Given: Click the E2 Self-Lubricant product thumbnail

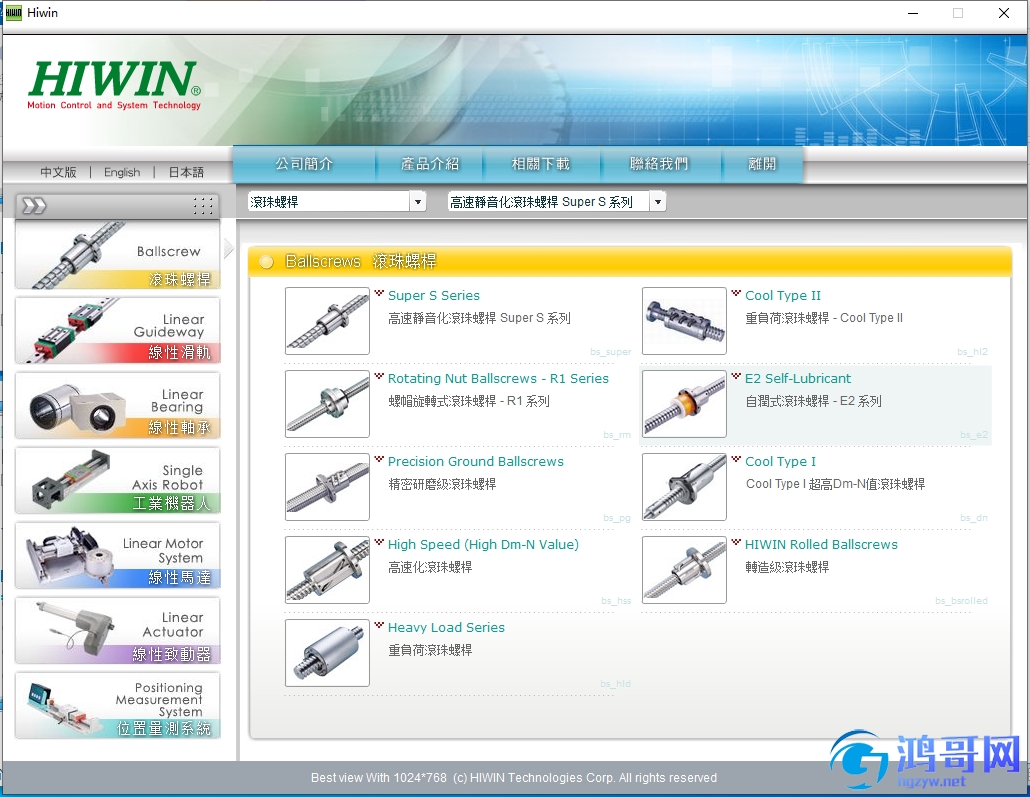Looking at the screenshot, I should click(684, 403).
